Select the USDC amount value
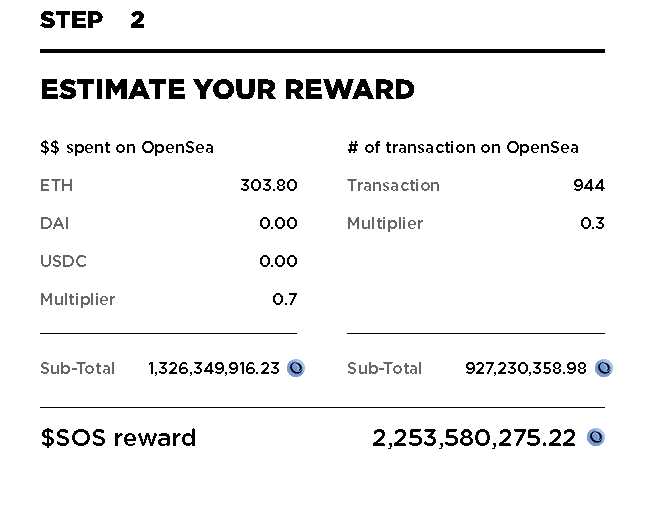The height and width of the screenshot is (516, 649). pos(278,261)
